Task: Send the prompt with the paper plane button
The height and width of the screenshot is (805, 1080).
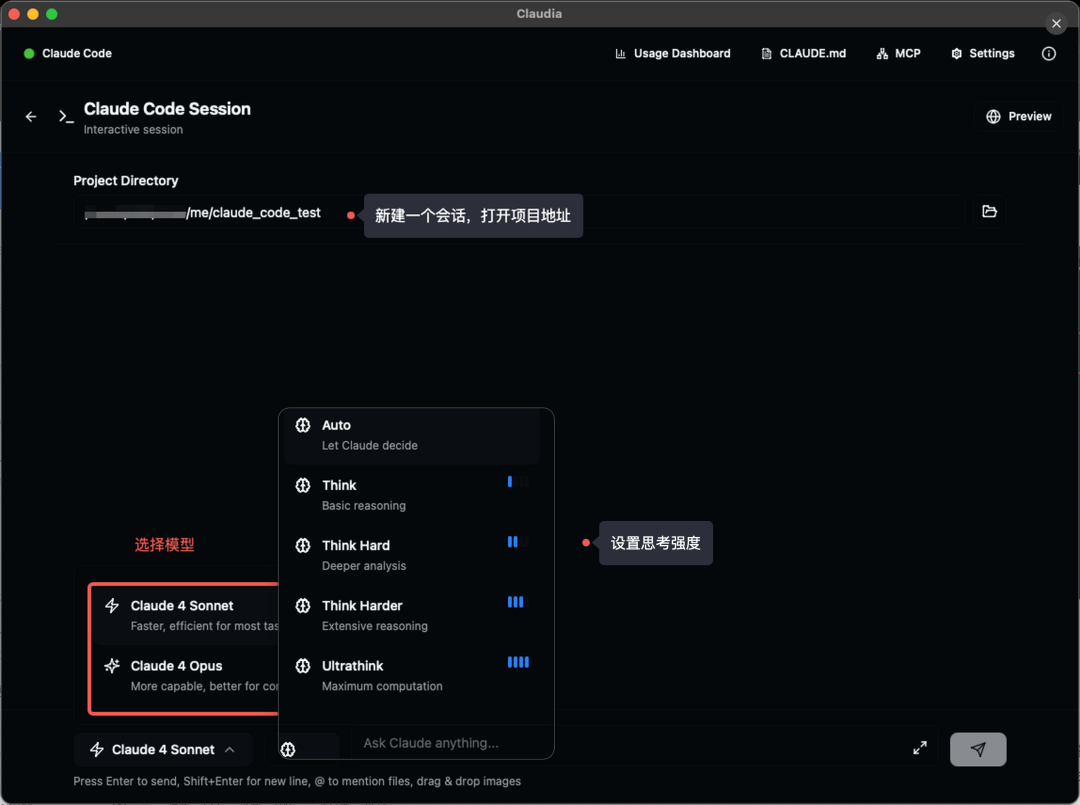Action: tap(977, 749)
